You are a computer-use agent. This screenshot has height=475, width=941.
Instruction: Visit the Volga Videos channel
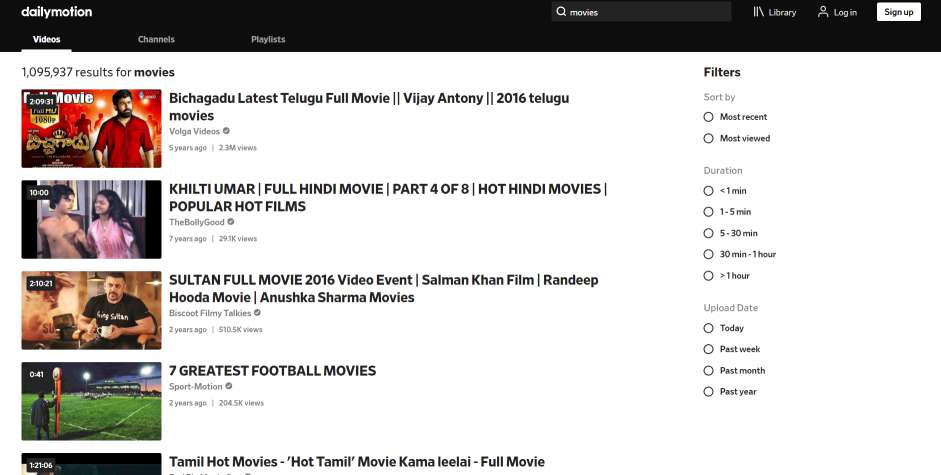tap(194, 131)
